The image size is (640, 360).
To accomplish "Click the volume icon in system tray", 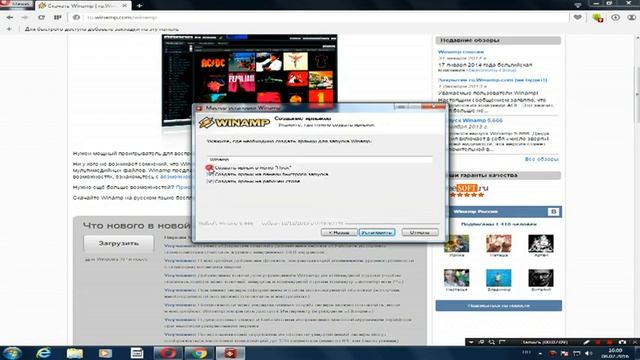I will click(x=589, y=353).
